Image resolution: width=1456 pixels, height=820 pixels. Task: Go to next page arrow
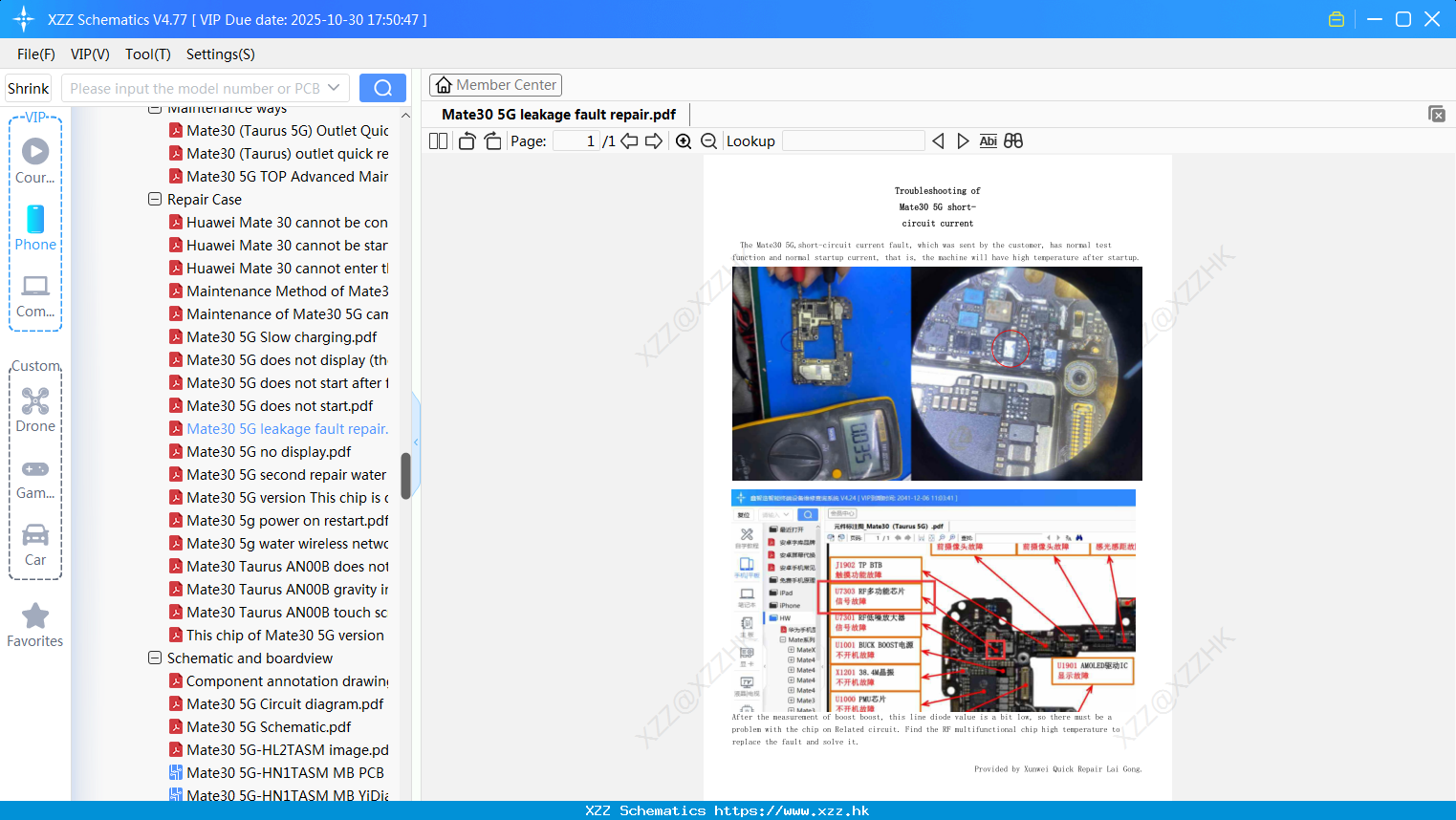pyautogui.click(x=654, y=140)
